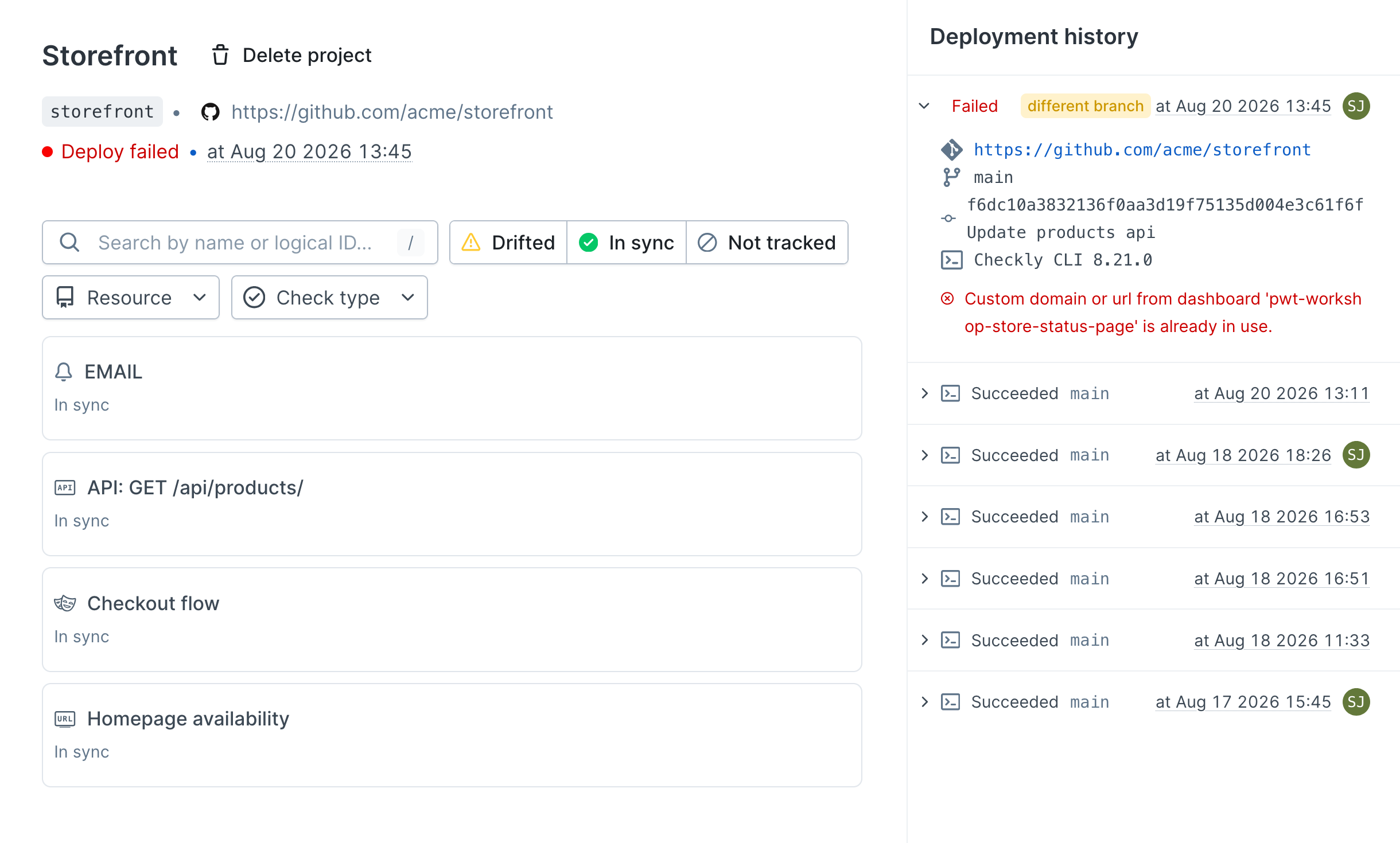
Task: Click the Homepage availability title
Action: click(x=188, y=719)
